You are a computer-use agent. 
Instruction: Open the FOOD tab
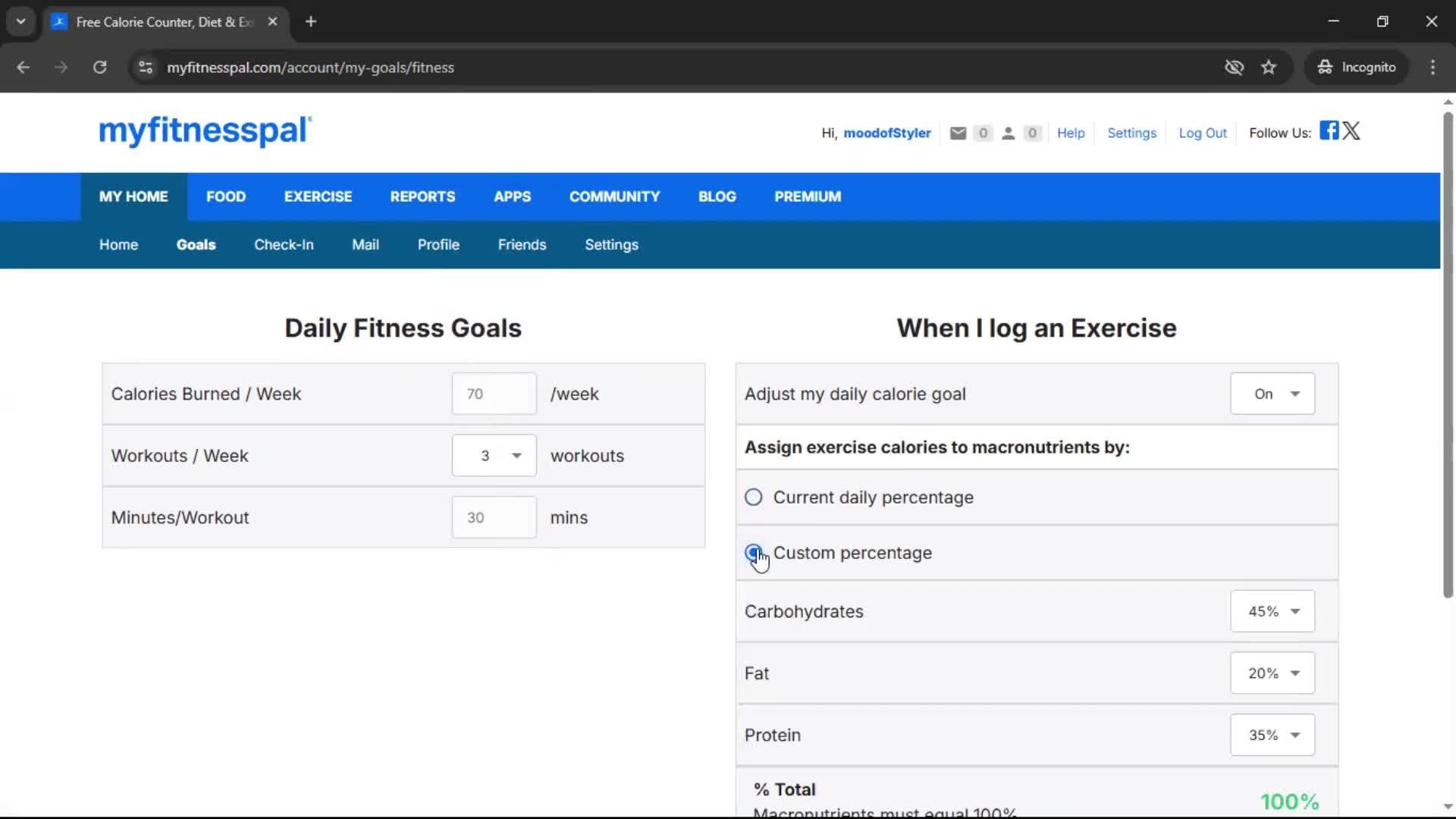pyautogui.click(x=226, y=196)
